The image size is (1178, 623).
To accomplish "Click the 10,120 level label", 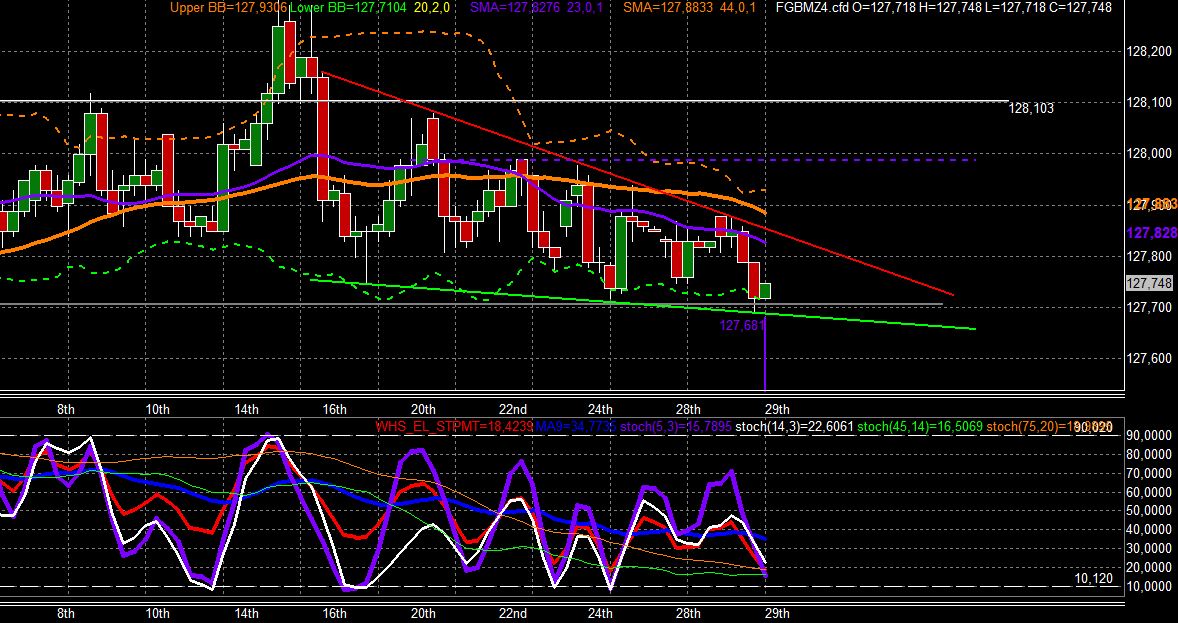I will (x=1092, y=579).
